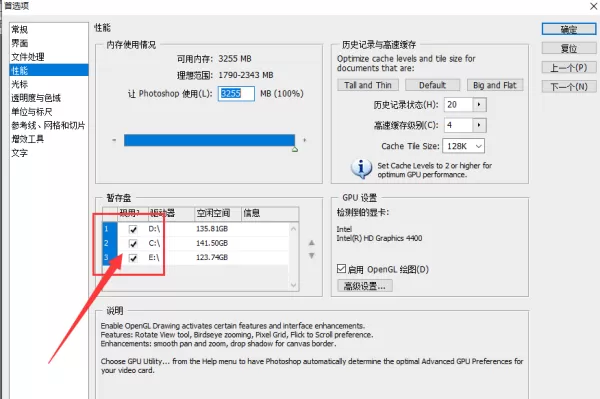Move scratch disk up with the up arrow
The image size is (600, 399).
click(x=311, y=243)
